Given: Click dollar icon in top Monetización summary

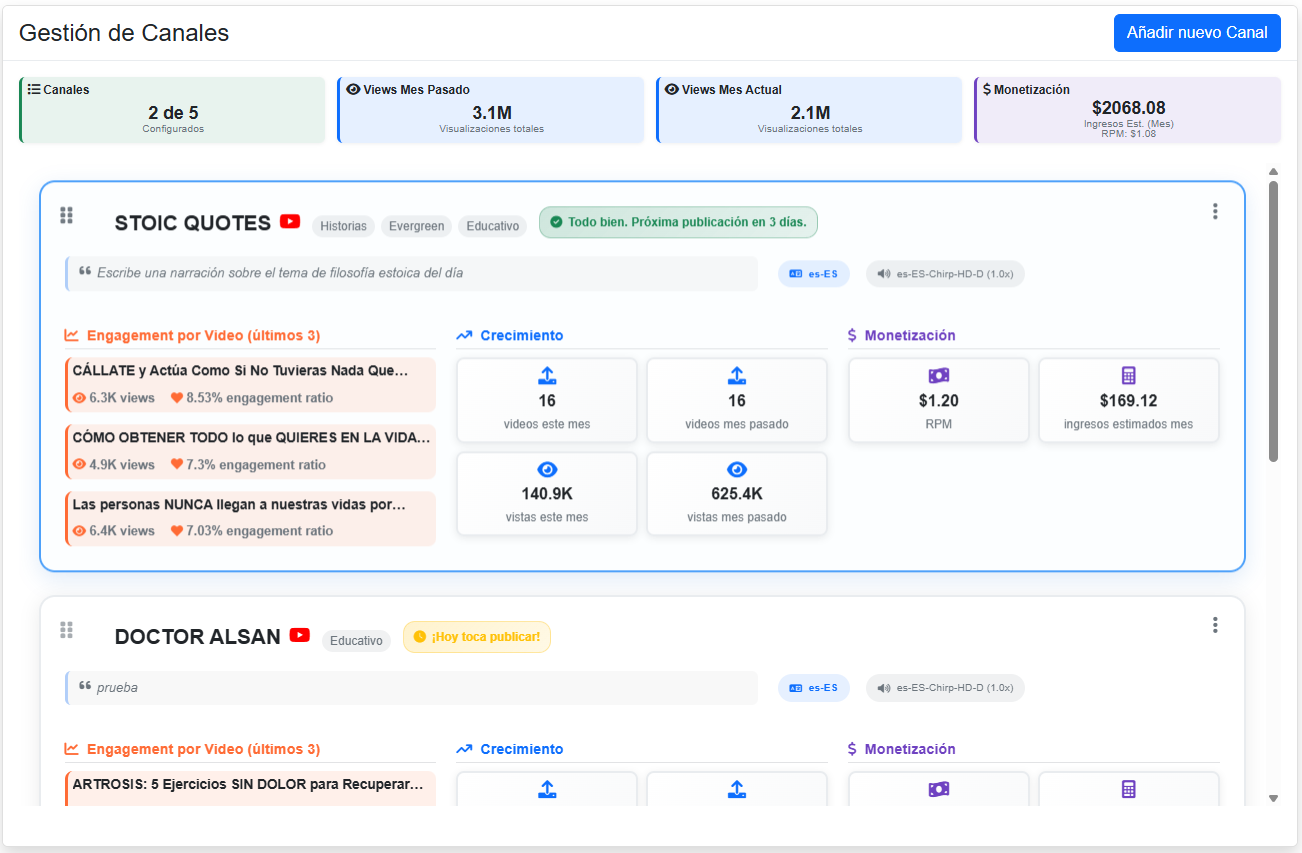Looking at the screenshot, I should tap(987, 89).
